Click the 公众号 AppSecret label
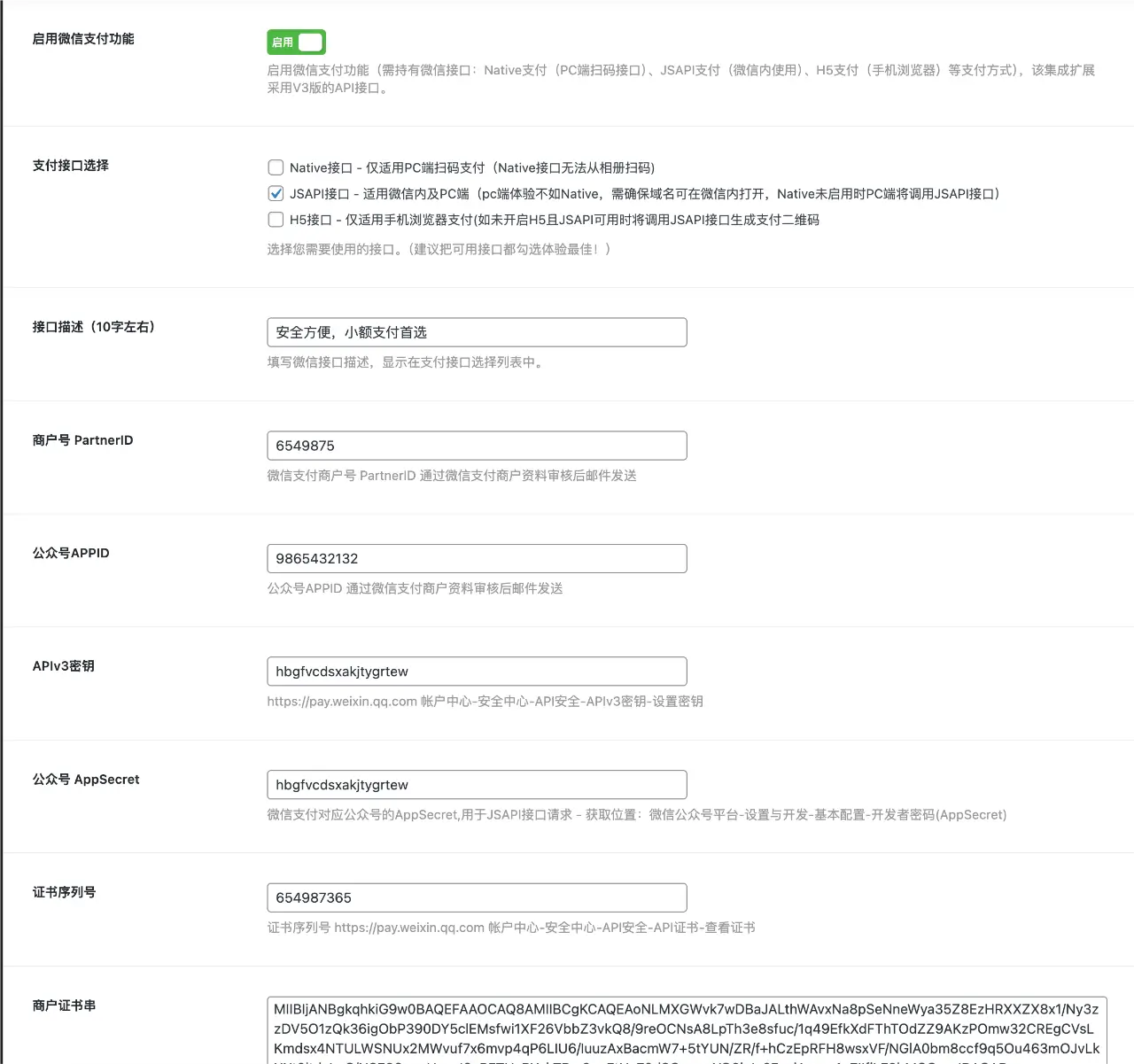 [86, 780]
